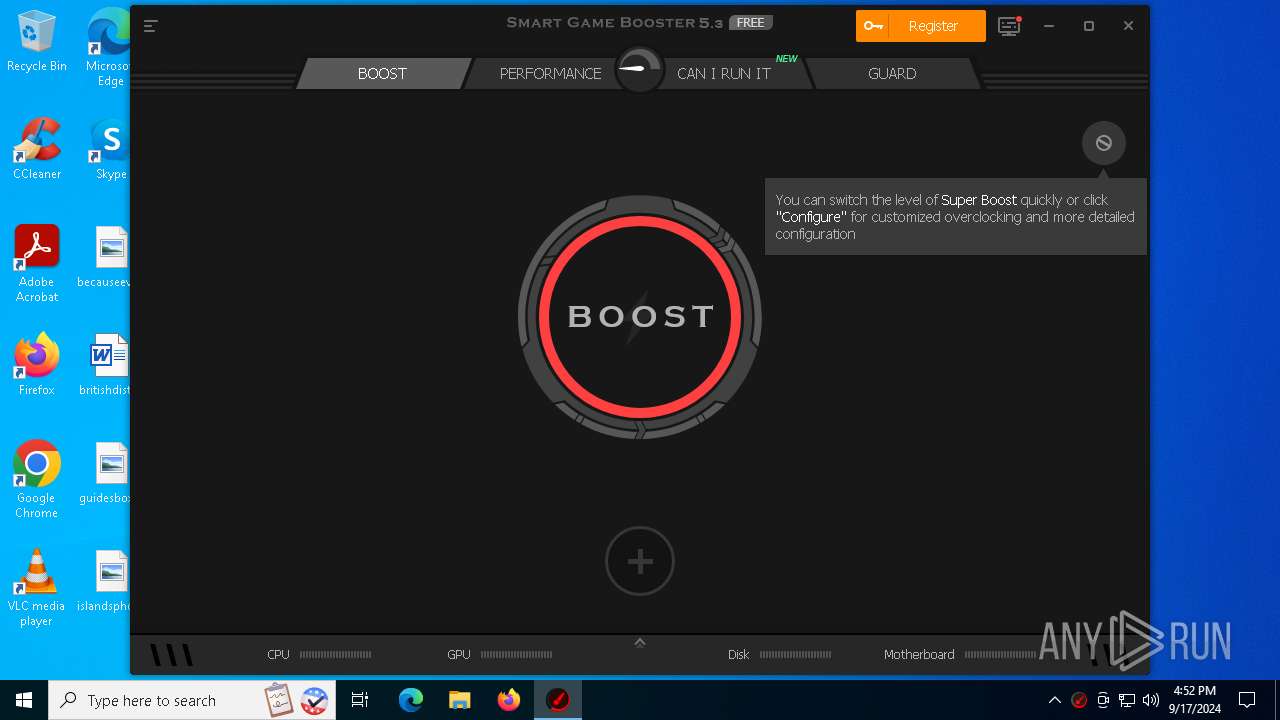Click the "Configure" text in tooltip
The height and width of the screenshot is (720, 1280).
(811, 217)
